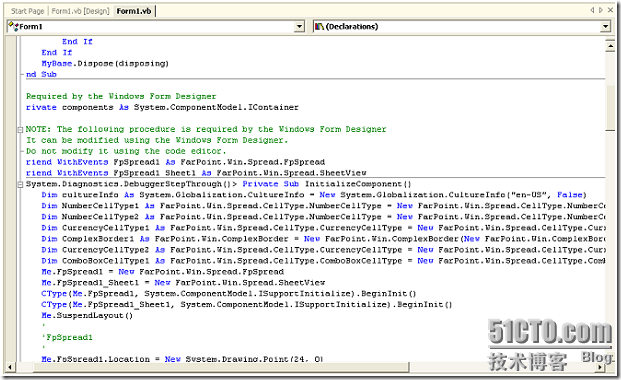Viewport: 621px width, 380px height.
Task: Collapse the InitializeComponent sub outline
Action: click(20, 184)
